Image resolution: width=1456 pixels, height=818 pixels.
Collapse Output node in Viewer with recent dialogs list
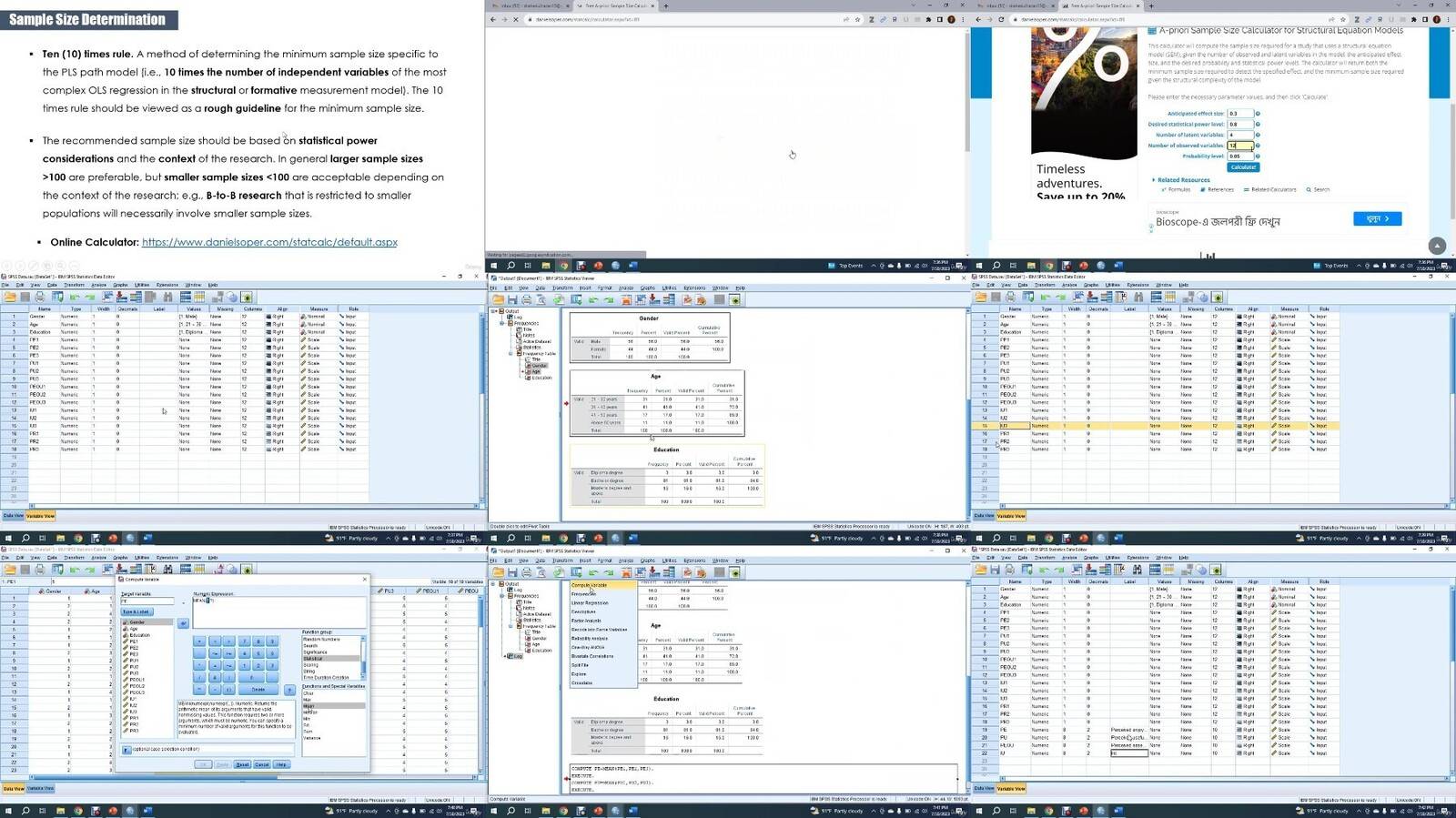point(494,584)
